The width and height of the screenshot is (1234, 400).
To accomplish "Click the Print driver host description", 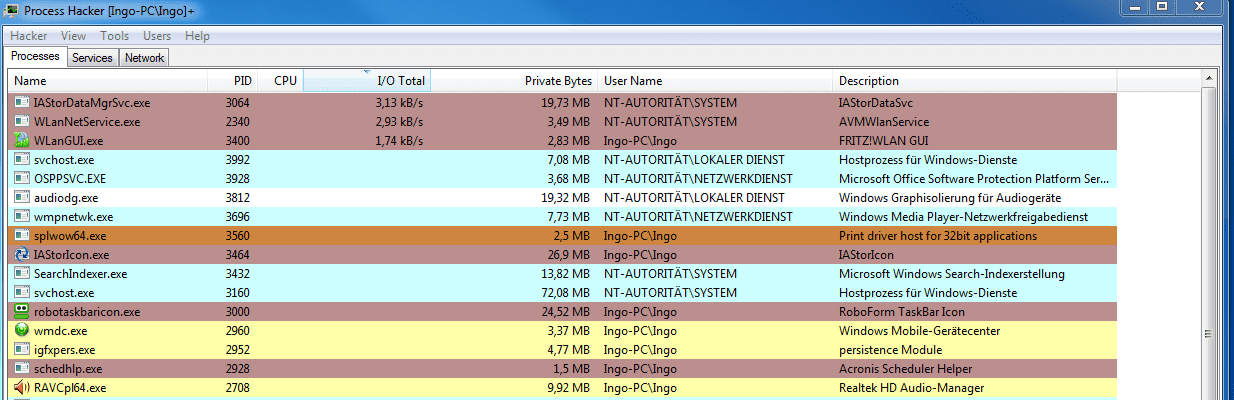I will 937,235.
